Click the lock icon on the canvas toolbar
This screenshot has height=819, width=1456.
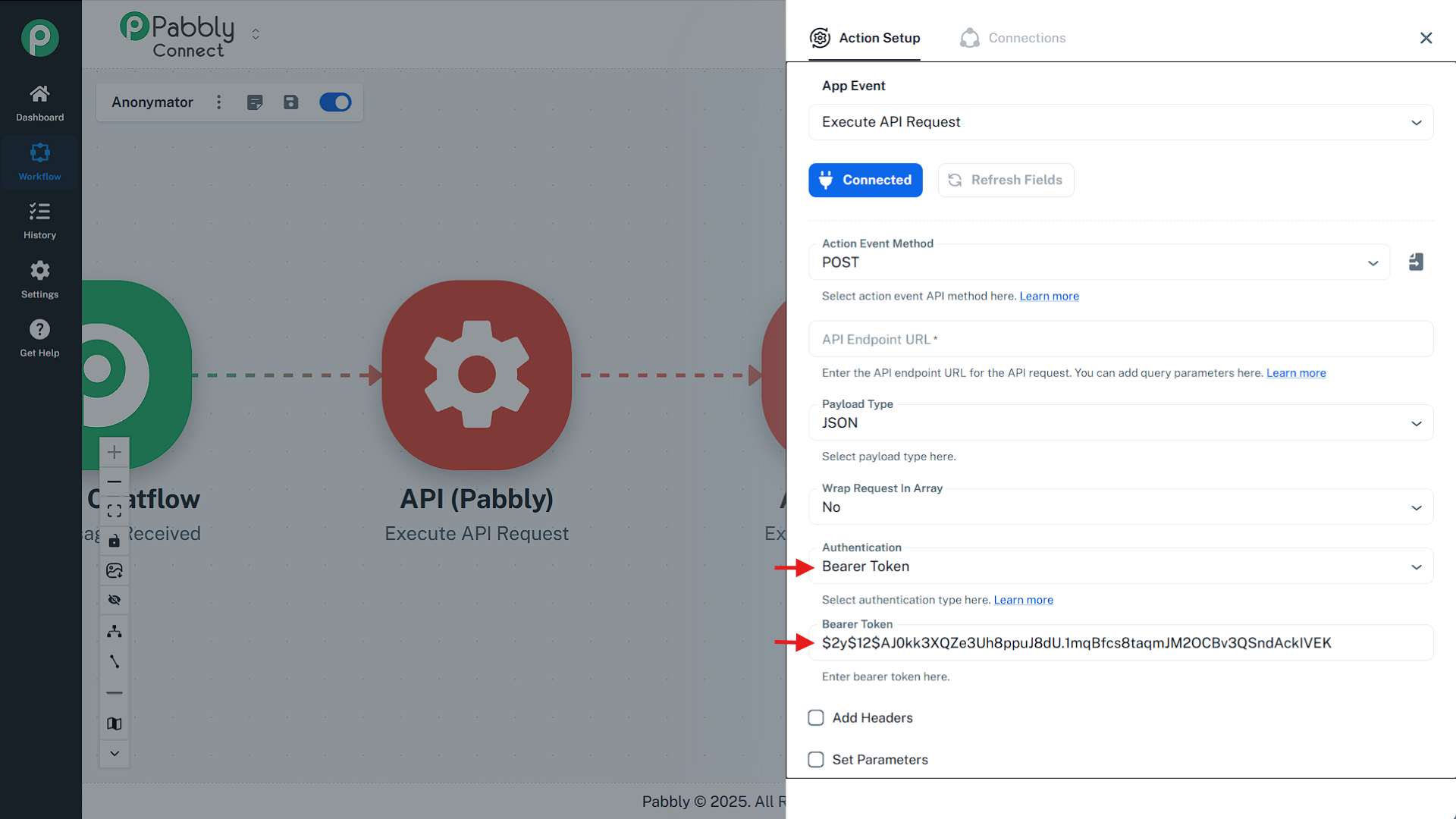point(114,540)
